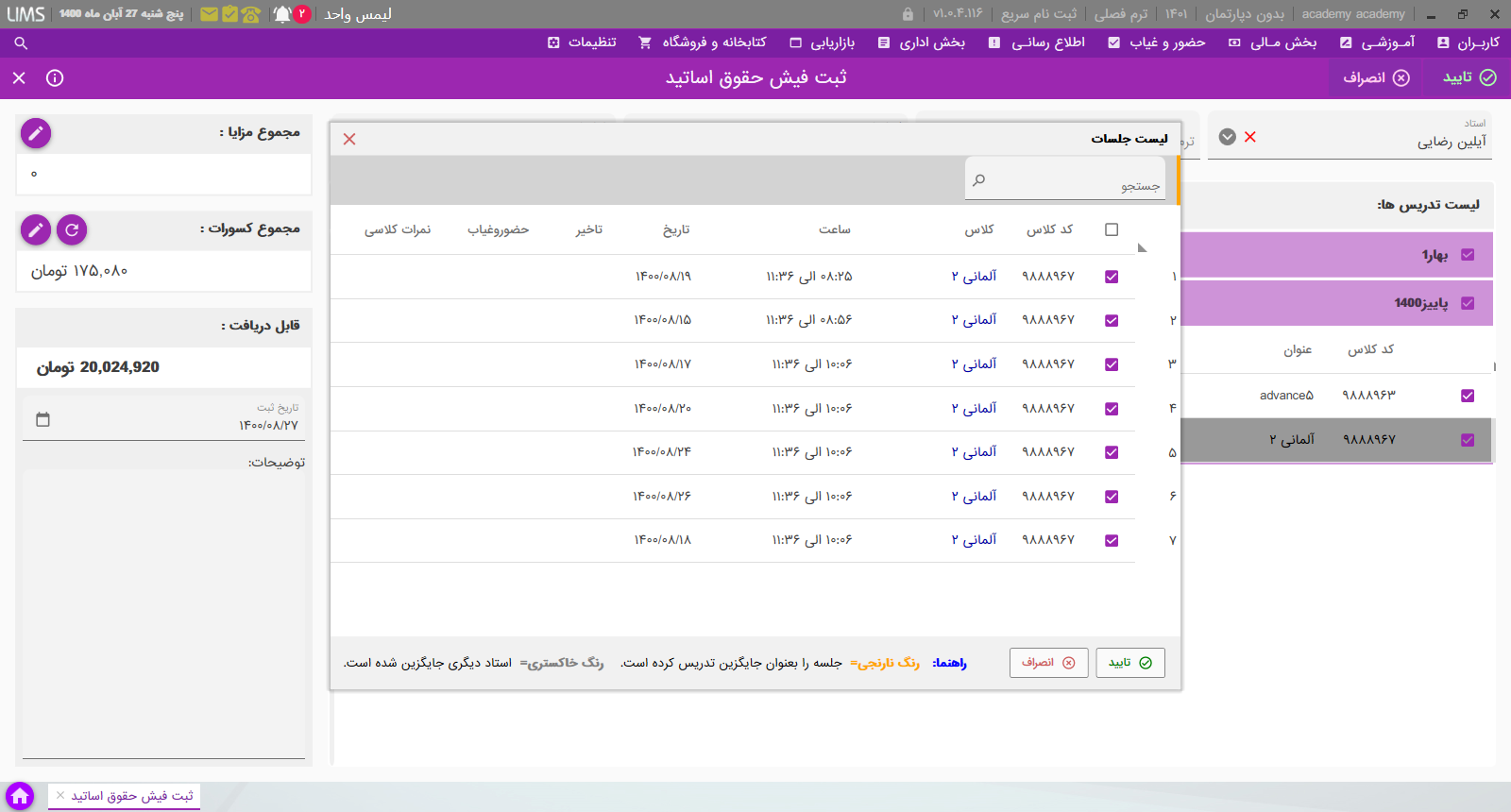This screenshot has width=1511, height=812.
Task: Open the بخش مالی menu
Action: coord(1273,42)
